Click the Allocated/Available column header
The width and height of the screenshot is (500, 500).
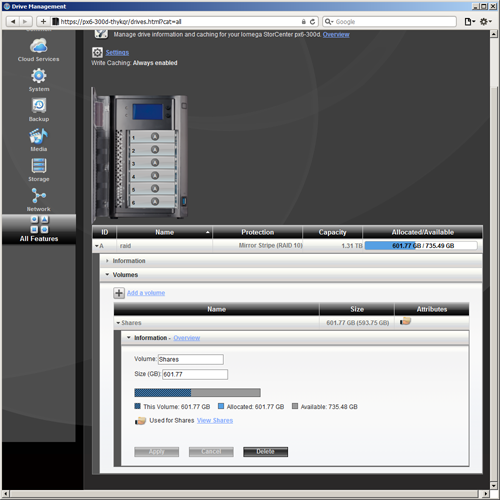pyautogui.click(x=423, y=232)
